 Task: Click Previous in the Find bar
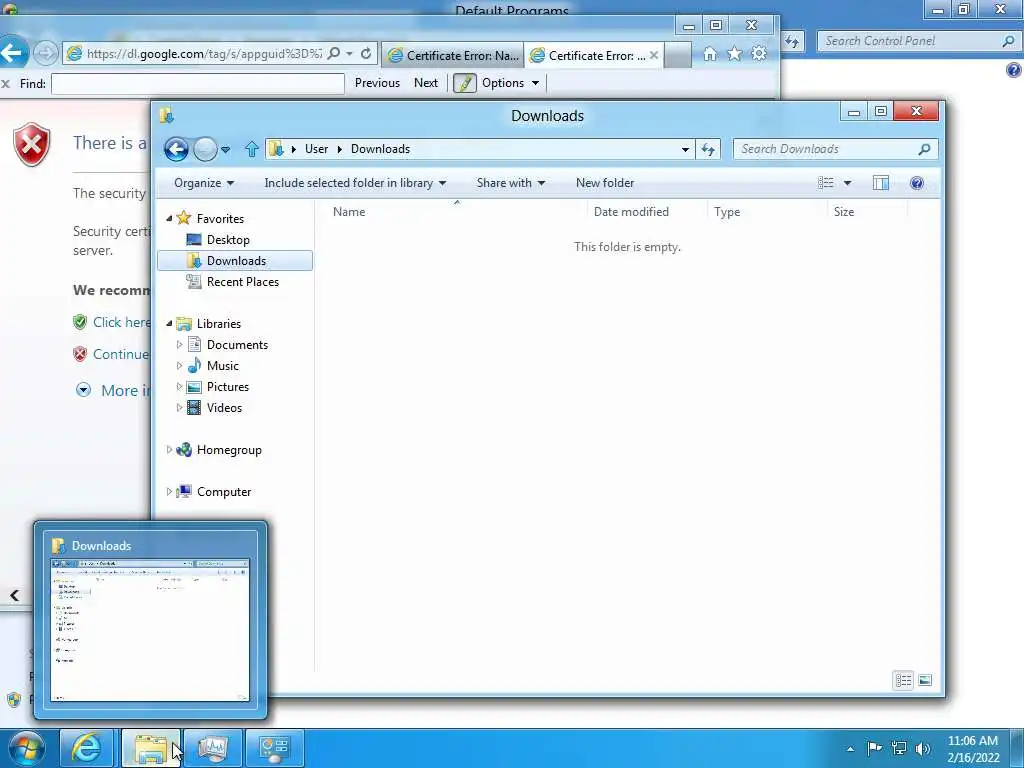(377, 83)
